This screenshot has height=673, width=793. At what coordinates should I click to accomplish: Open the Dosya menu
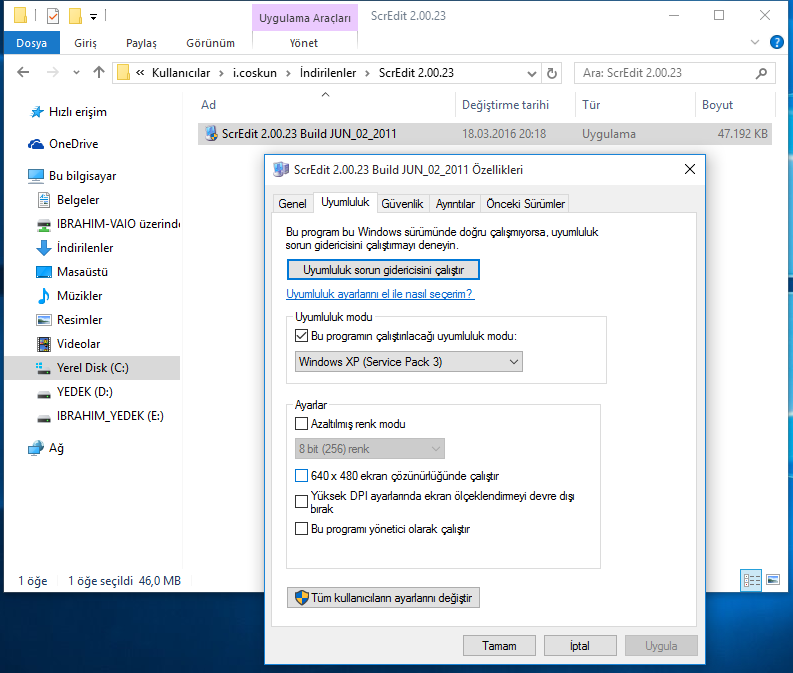pyautogui.click(x=32, y=43)
